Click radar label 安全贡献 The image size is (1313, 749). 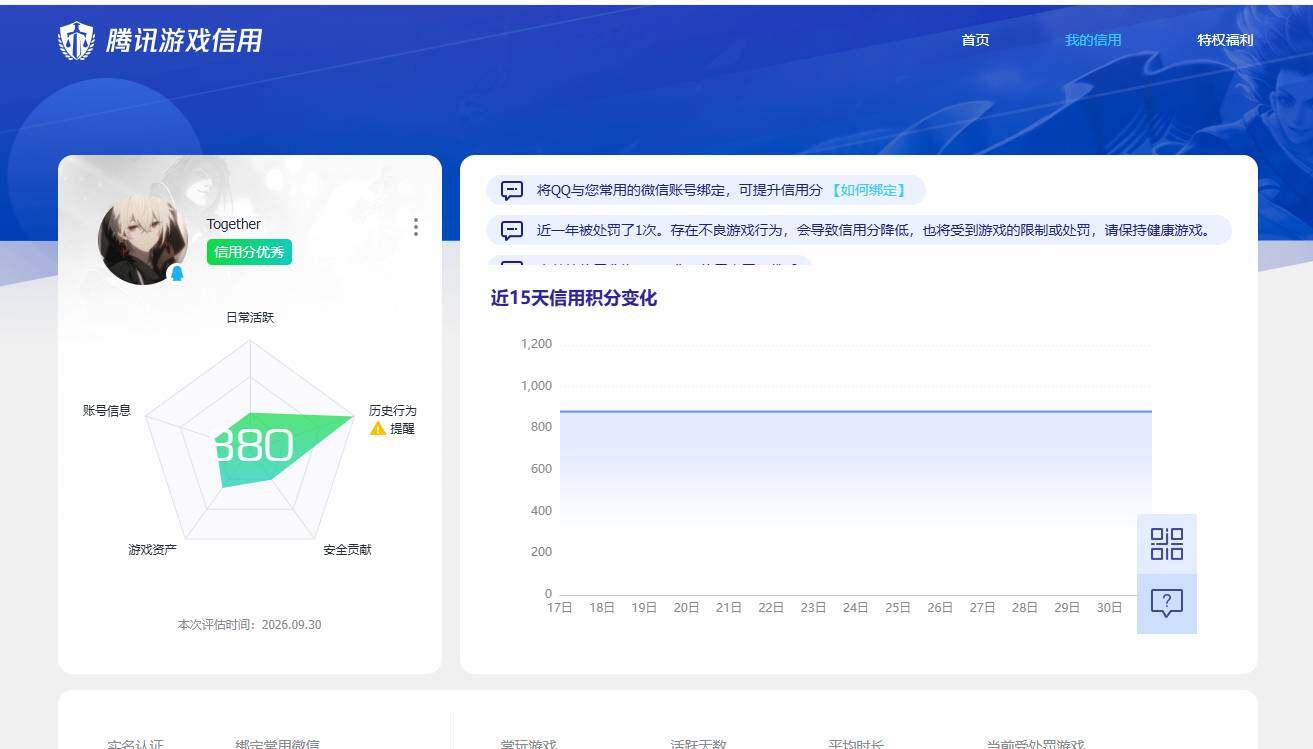[347, 549]
